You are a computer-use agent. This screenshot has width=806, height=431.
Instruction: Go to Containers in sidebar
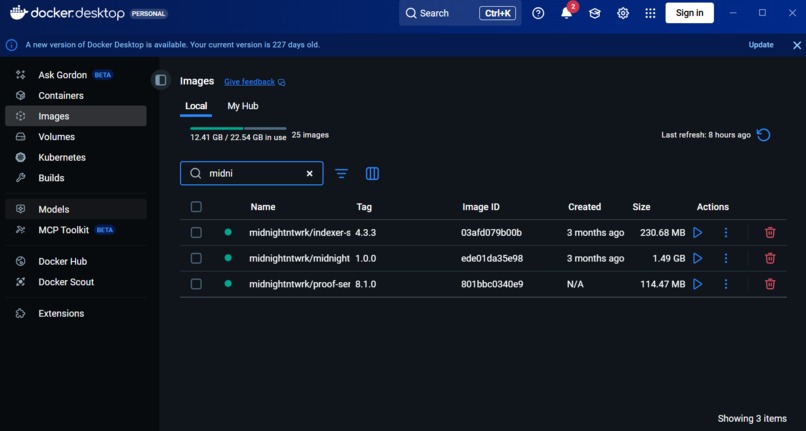pos(76,96)
